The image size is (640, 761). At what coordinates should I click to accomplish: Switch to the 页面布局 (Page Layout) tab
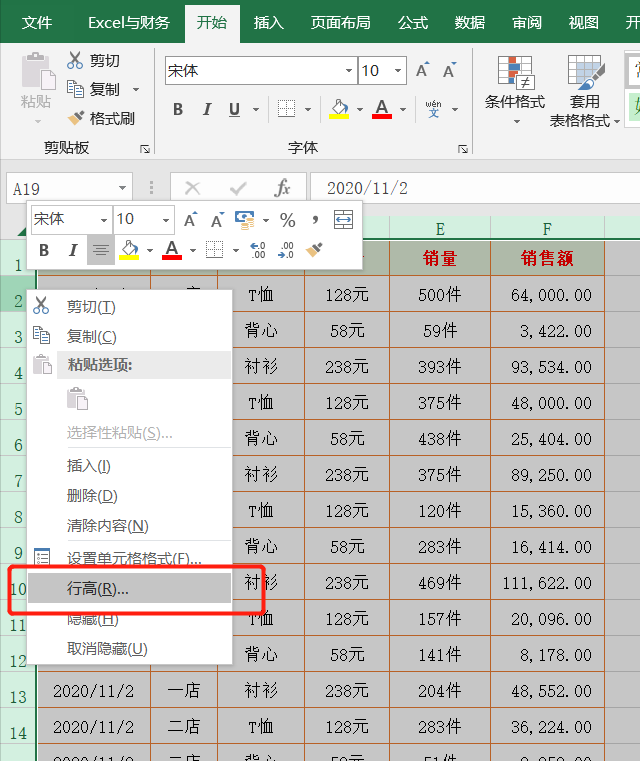[340, 23]
